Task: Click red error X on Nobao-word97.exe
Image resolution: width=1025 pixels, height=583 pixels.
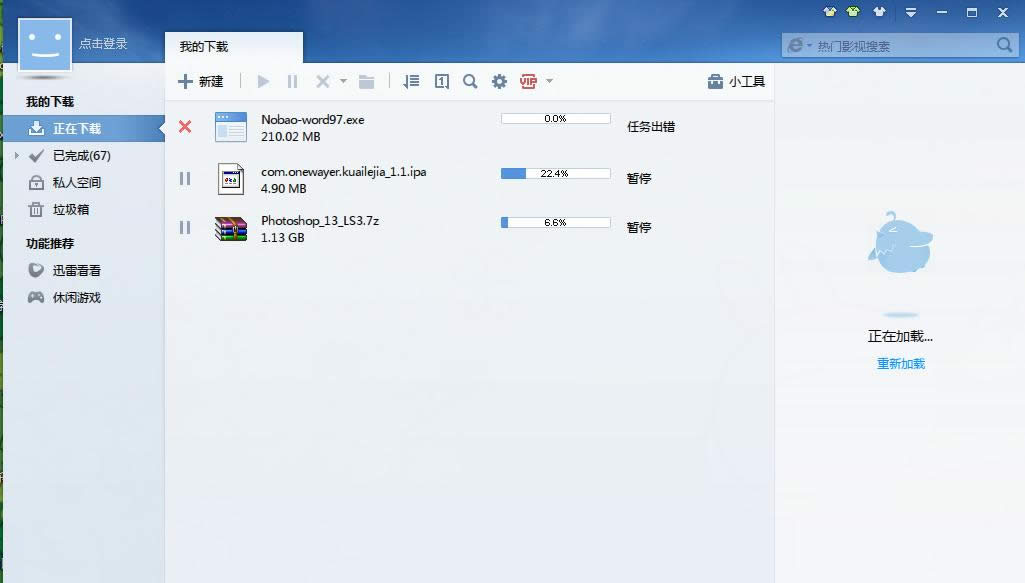Action: [185, 127]
